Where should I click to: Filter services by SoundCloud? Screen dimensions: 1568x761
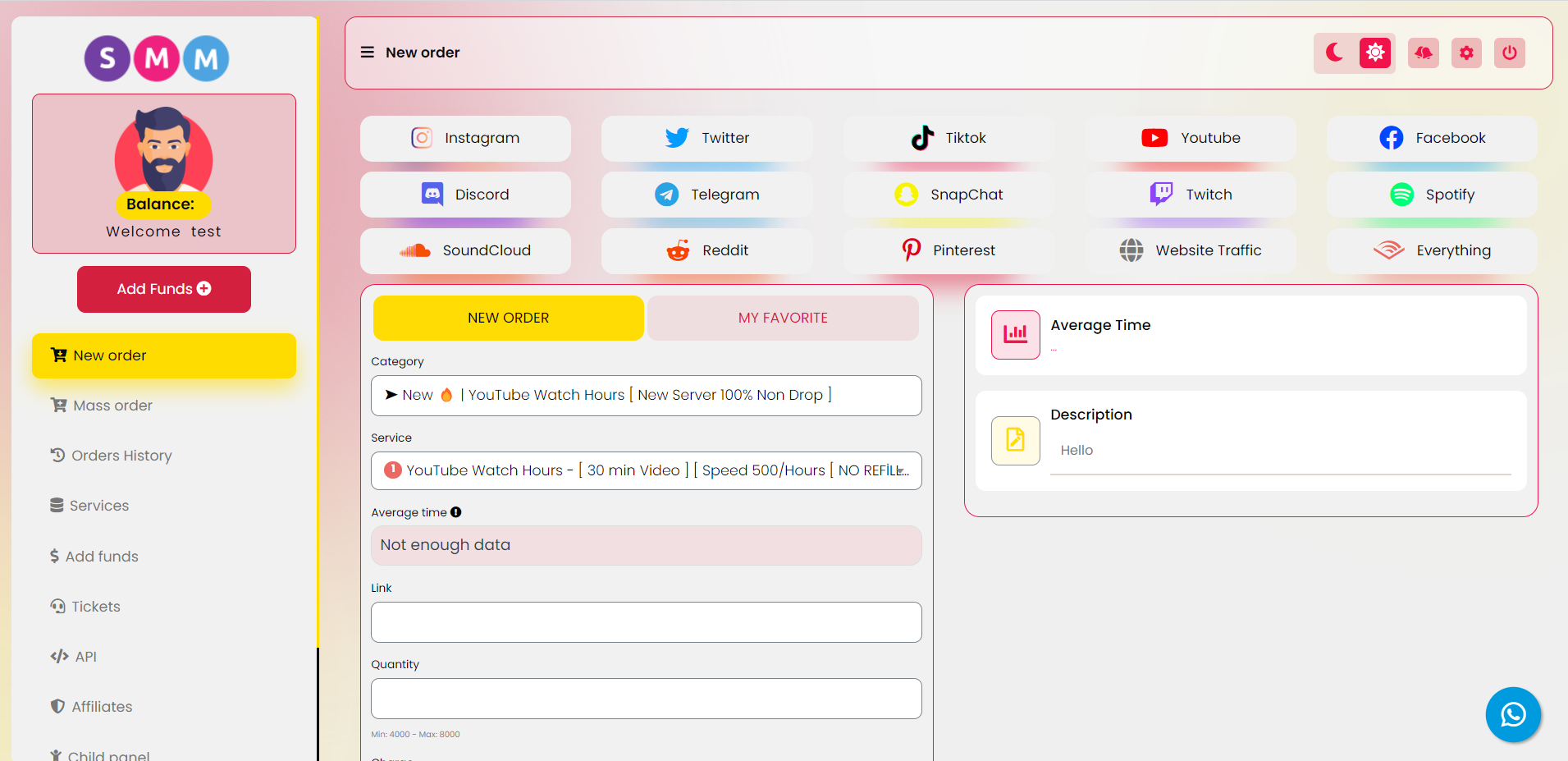click(465, 250)
